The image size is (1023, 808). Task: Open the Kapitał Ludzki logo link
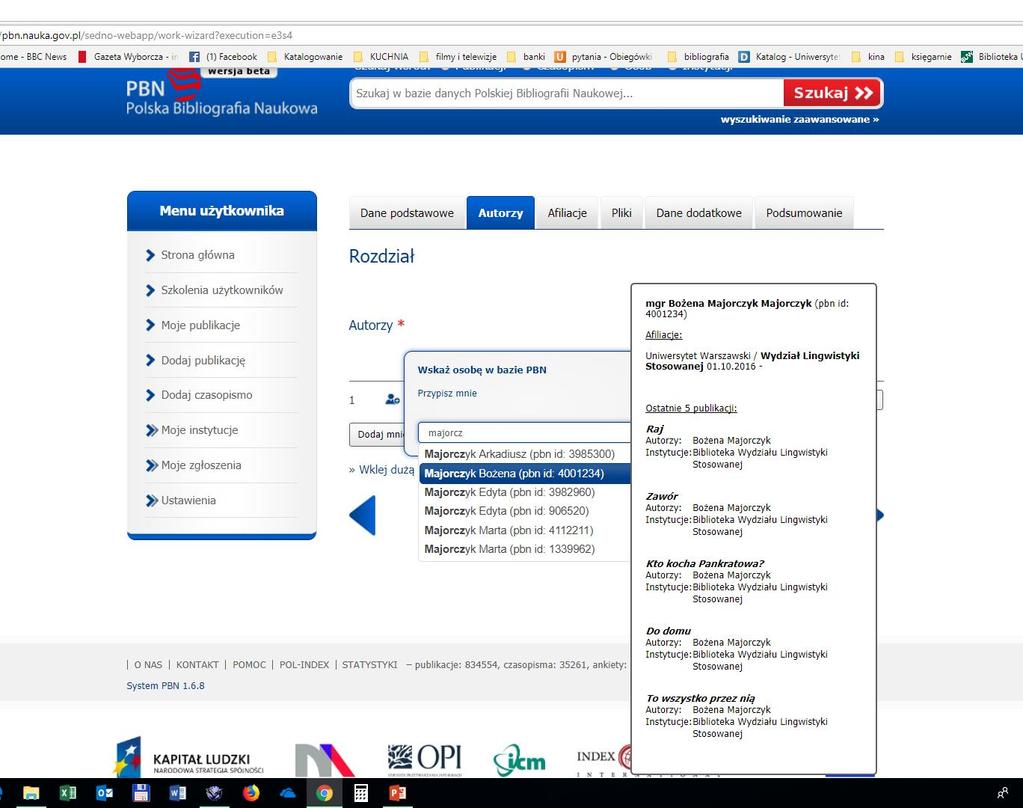pos(190,757)
